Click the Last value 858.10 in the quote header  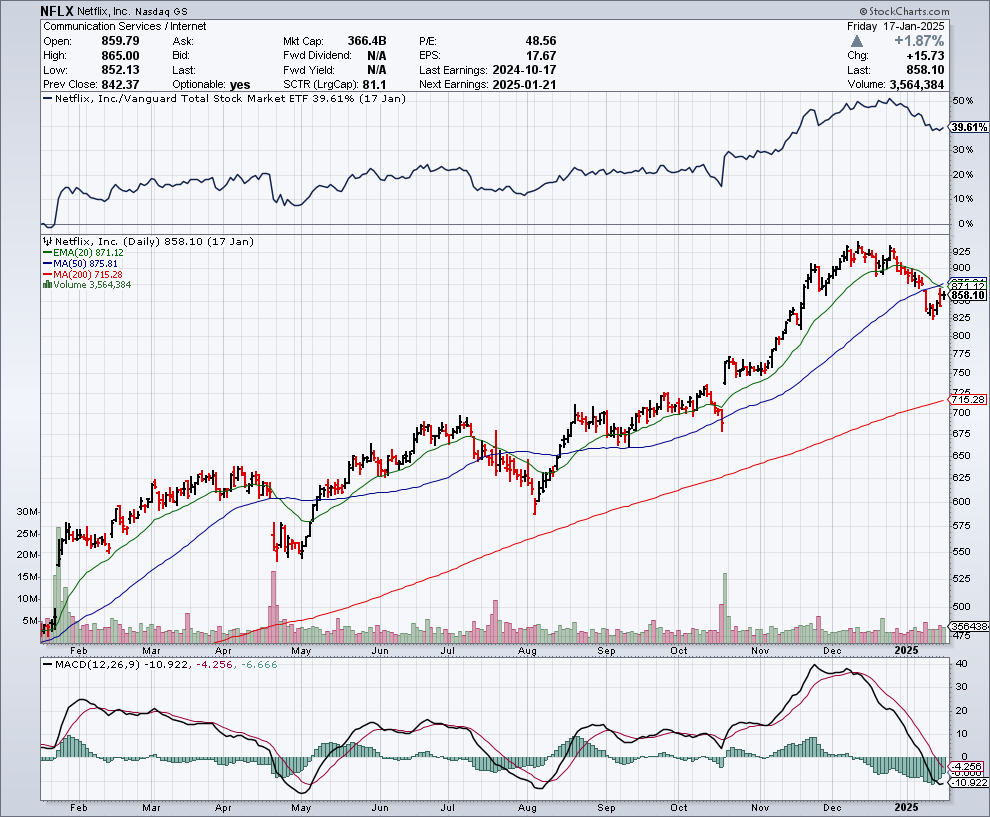tap(925, 70)
